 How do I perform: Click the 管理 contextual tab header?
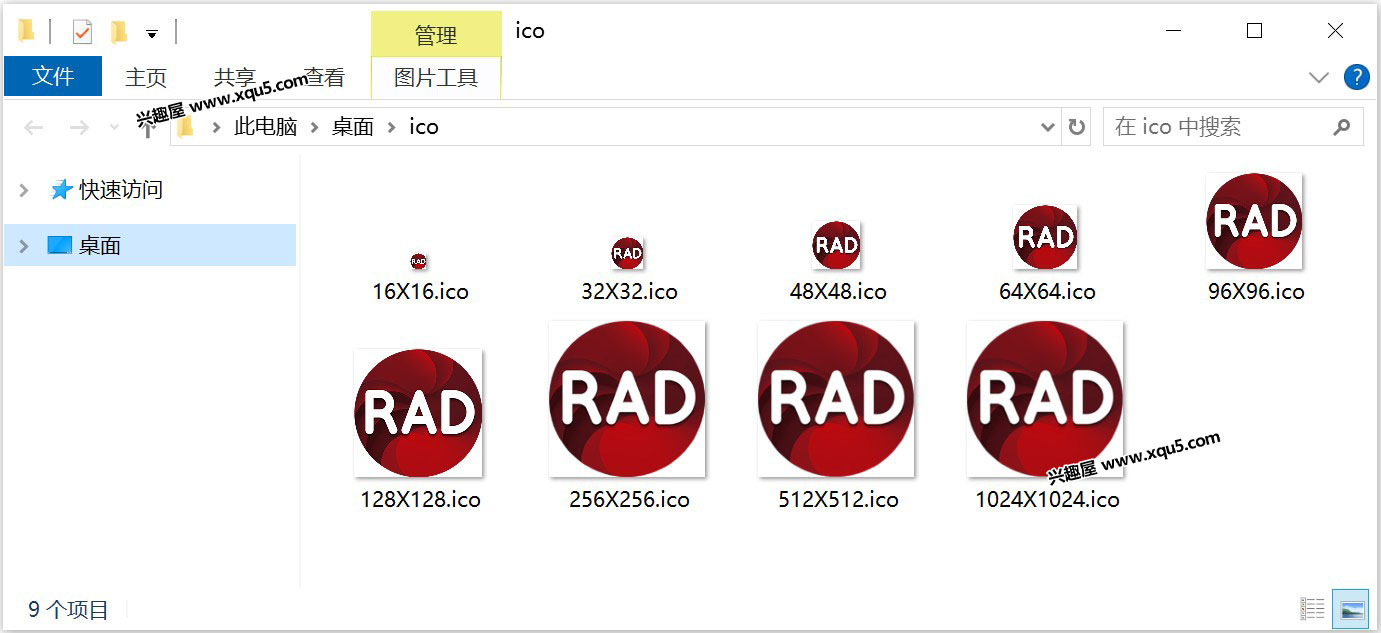point(436,35)
